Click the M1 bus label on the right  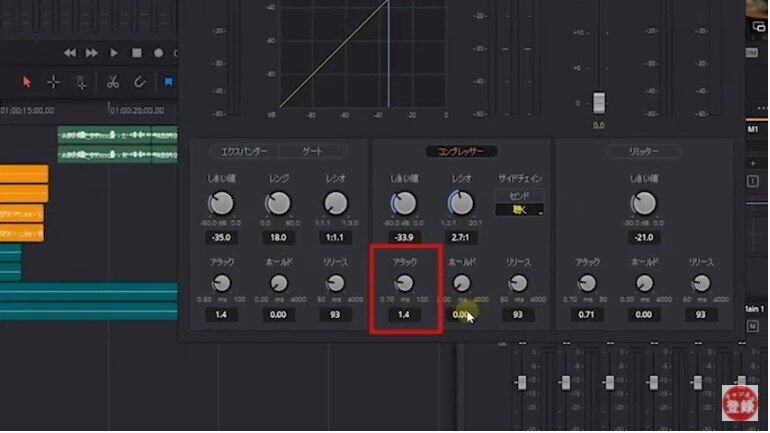(753, 129)
